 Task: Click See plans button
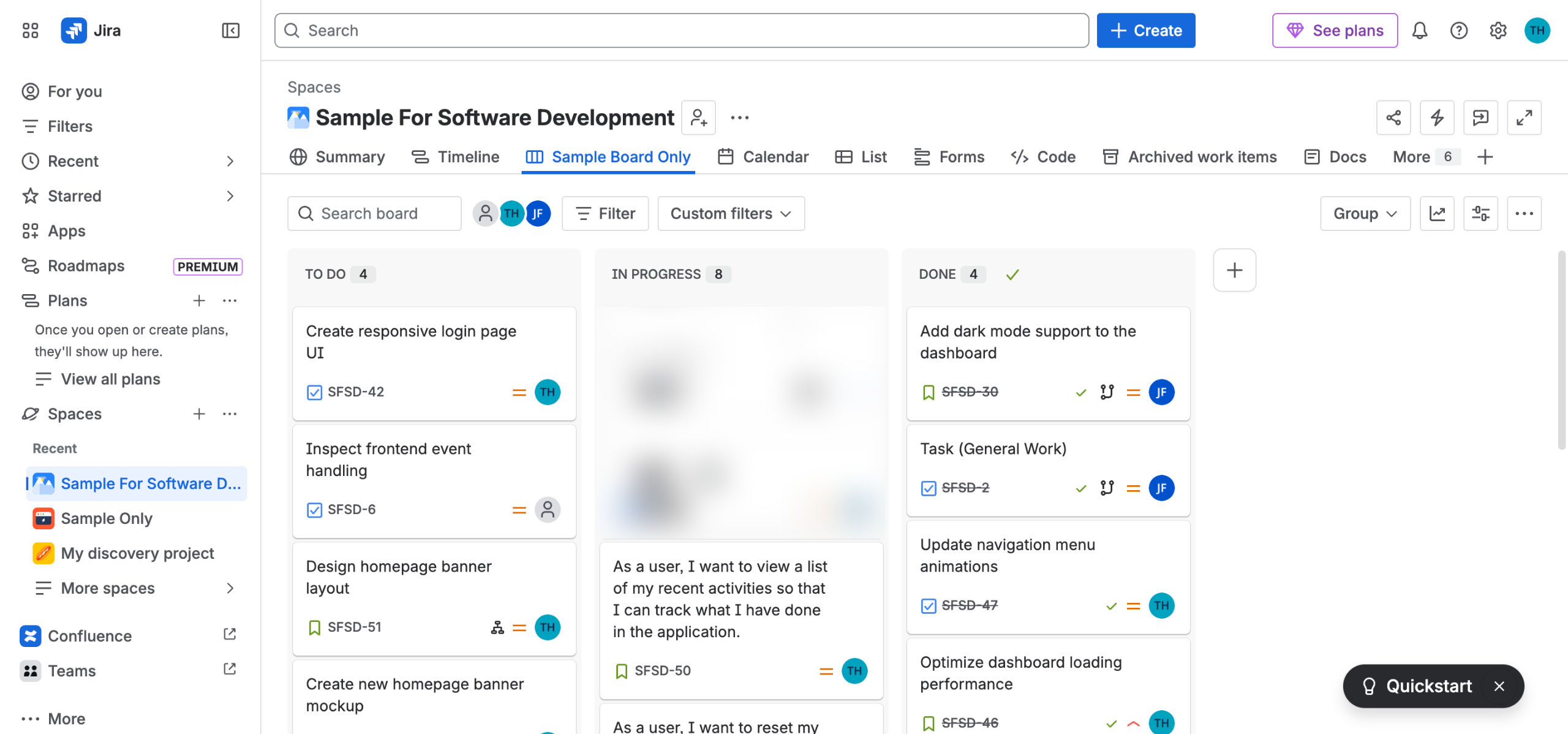[x=1335, y=31]
